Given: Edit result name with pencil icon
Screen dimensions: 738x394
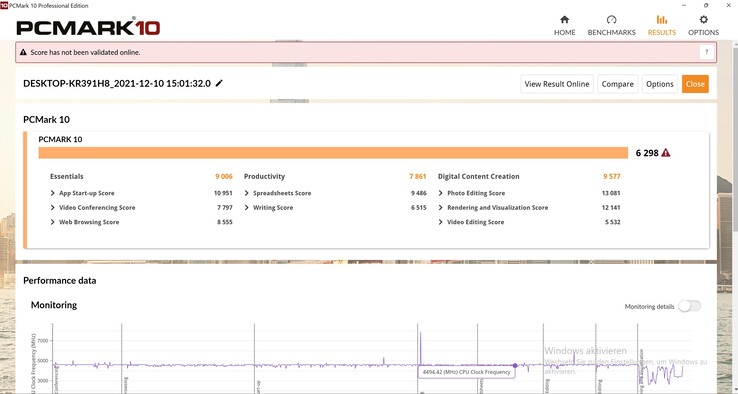Looking at the screenshot, I should tap(219, 83).
